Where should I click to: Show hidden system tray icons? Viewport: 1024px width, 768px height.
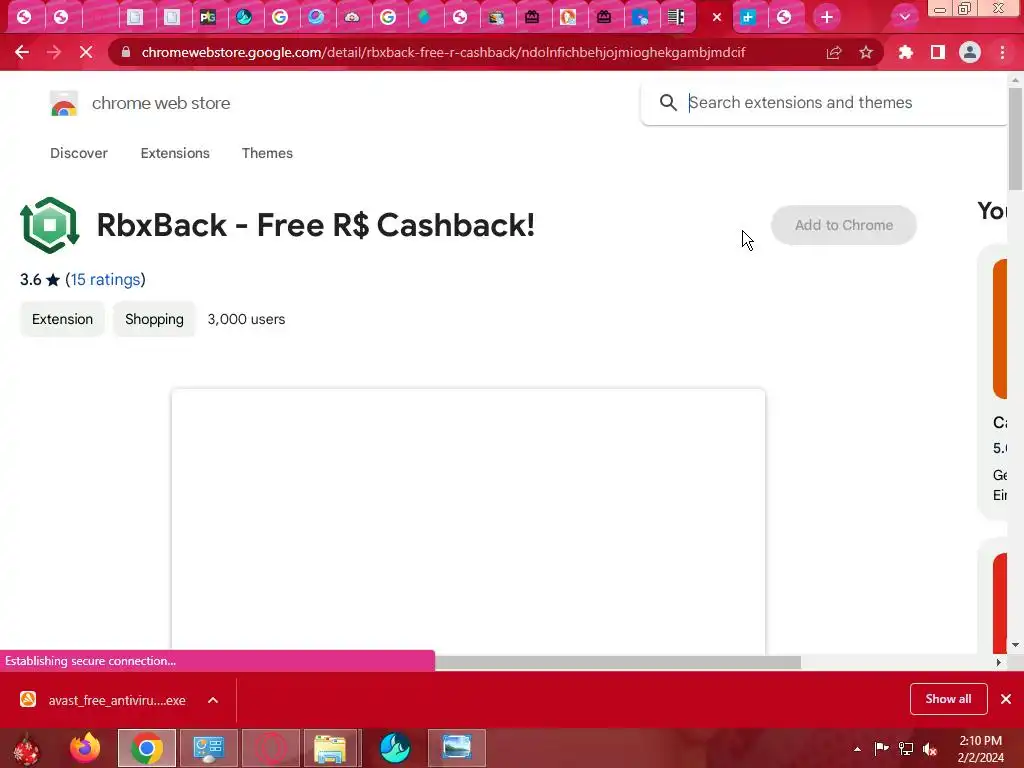tap(857, 749)
